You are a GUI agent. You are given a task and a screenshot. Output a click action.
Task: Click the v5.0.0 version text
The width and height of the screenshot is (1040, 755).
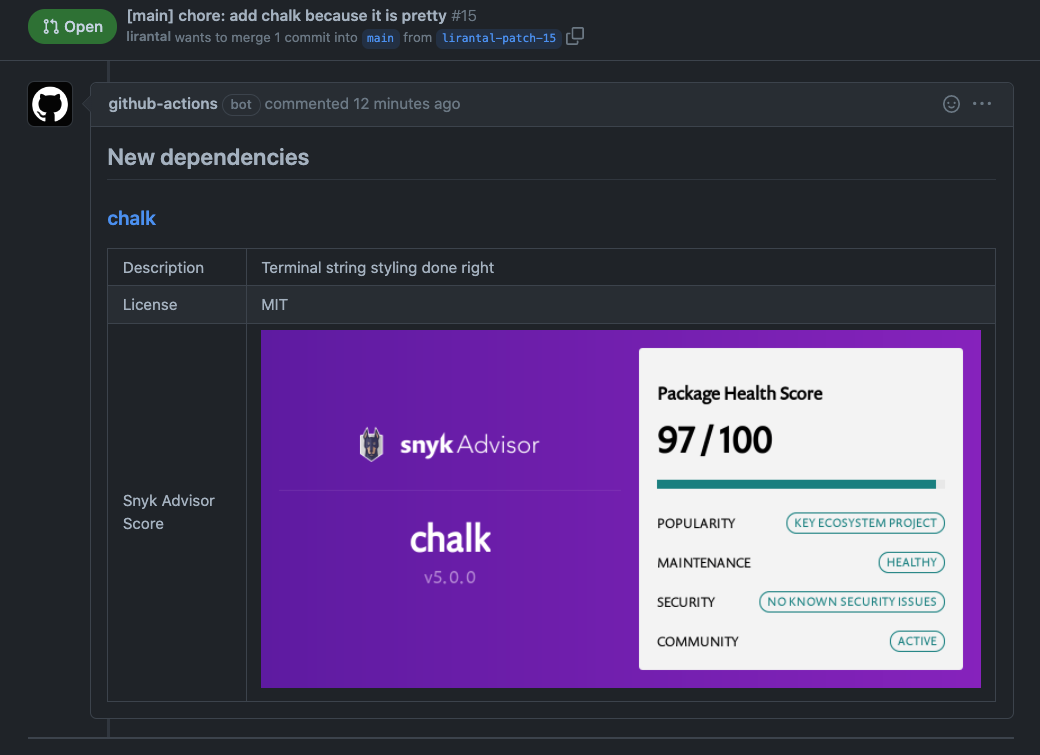click(x=450, y=577)
